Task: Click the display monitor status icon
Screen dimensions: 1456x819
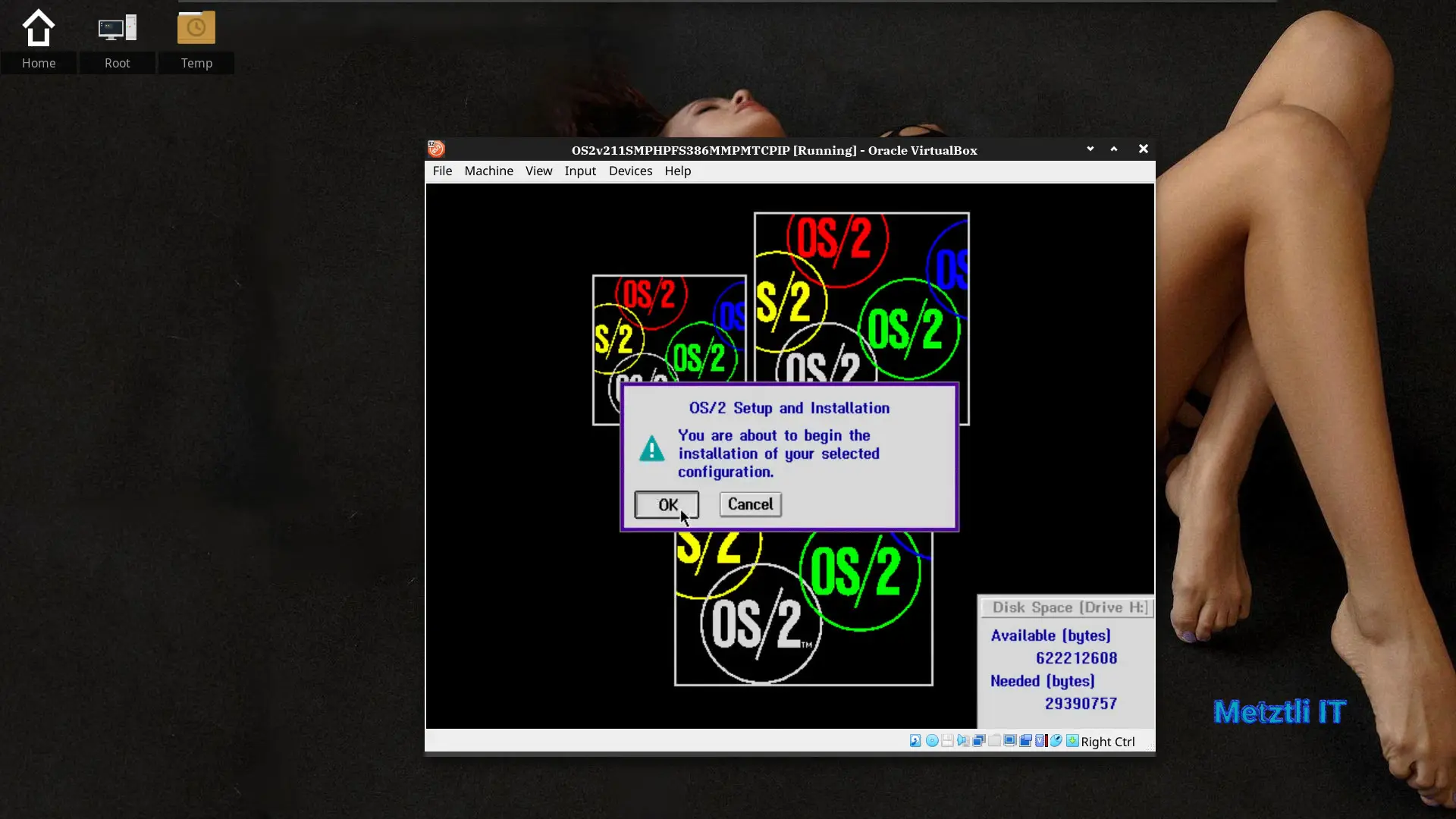Action: point(1010,741)
